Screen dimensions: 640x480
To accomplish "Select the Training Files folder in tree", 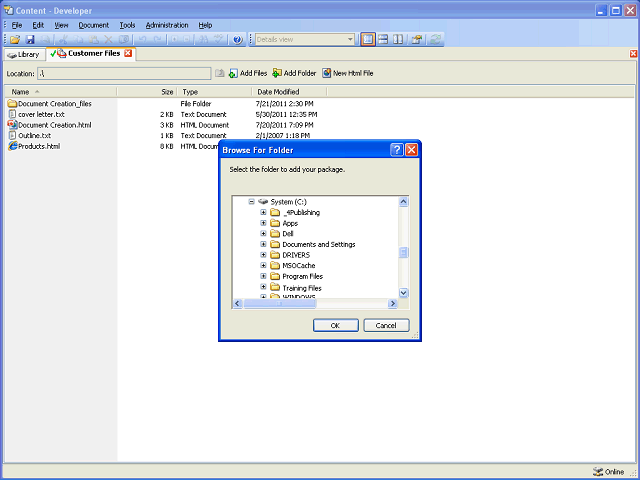I will [302, 288].
